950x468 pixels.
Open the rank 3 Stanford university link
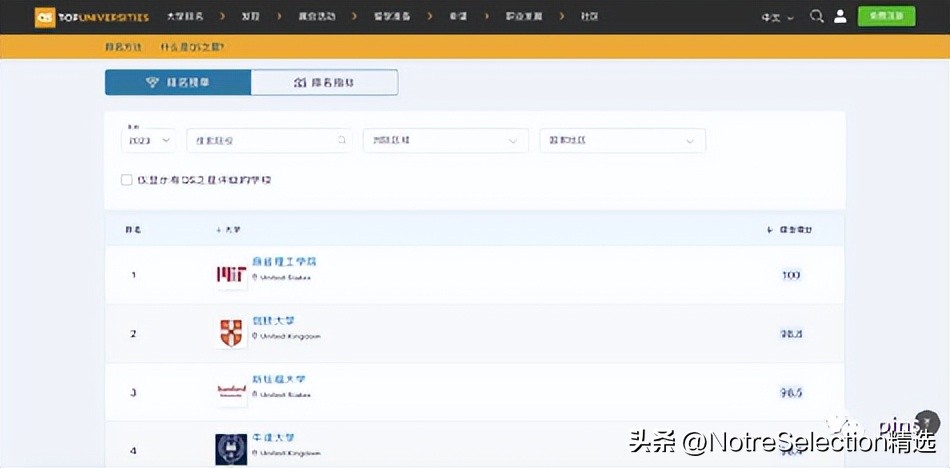coord(278,379)
